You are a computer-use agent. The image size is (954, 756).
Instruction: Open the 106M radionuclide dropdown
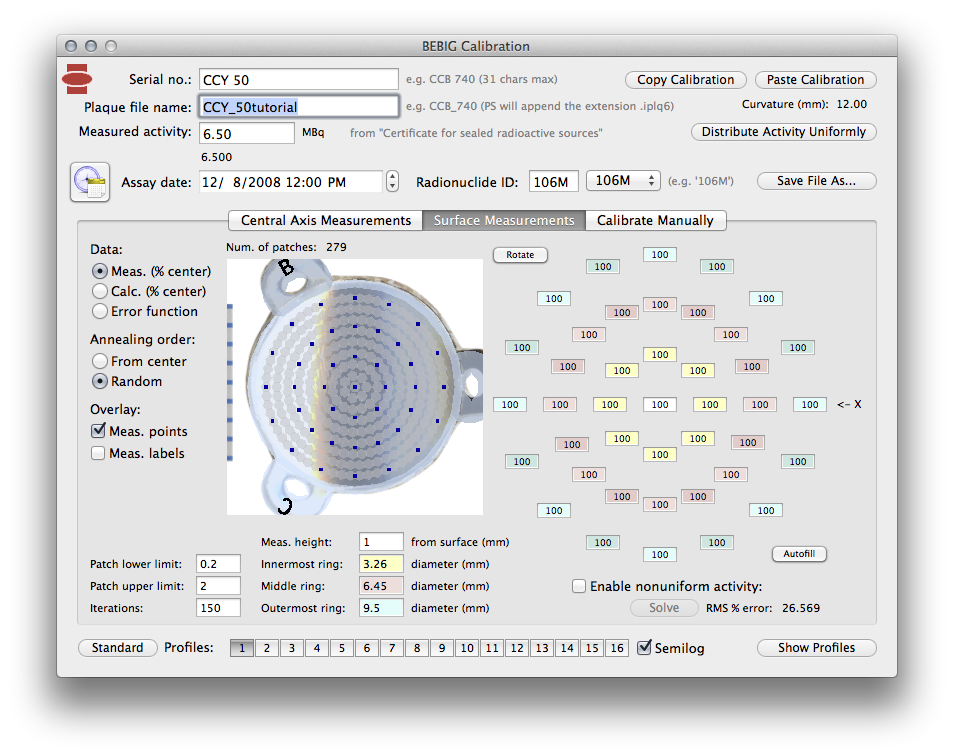coord(623,181)
